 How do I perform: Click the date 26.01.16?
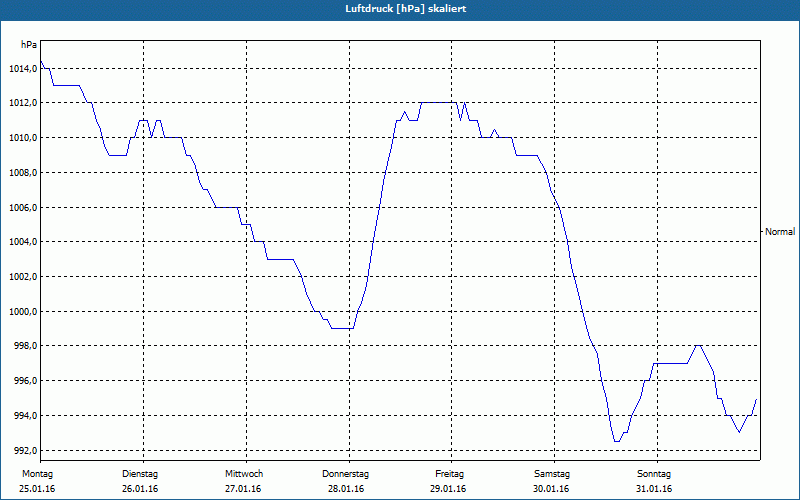140,489
